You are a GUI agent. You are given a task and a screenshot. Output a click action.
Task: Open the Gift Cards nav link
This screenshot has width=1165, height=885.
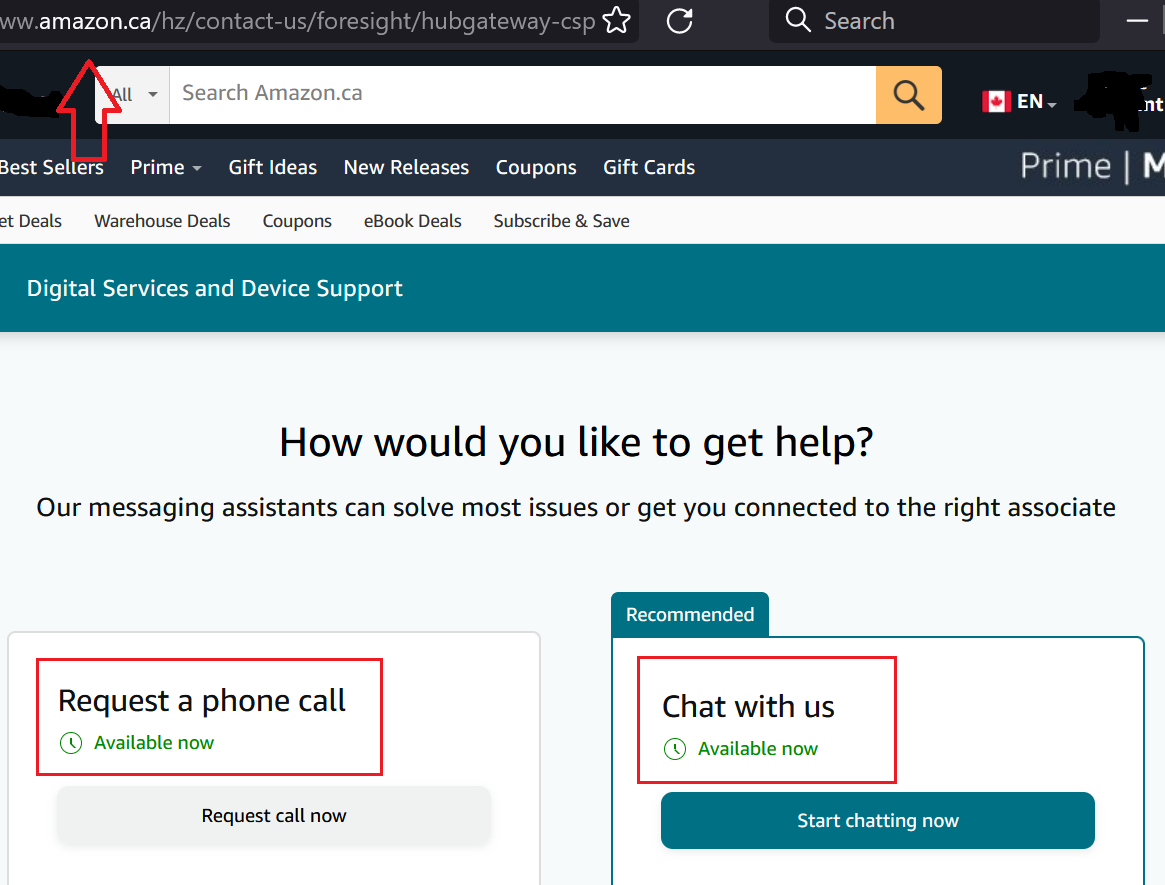(649, 168)
